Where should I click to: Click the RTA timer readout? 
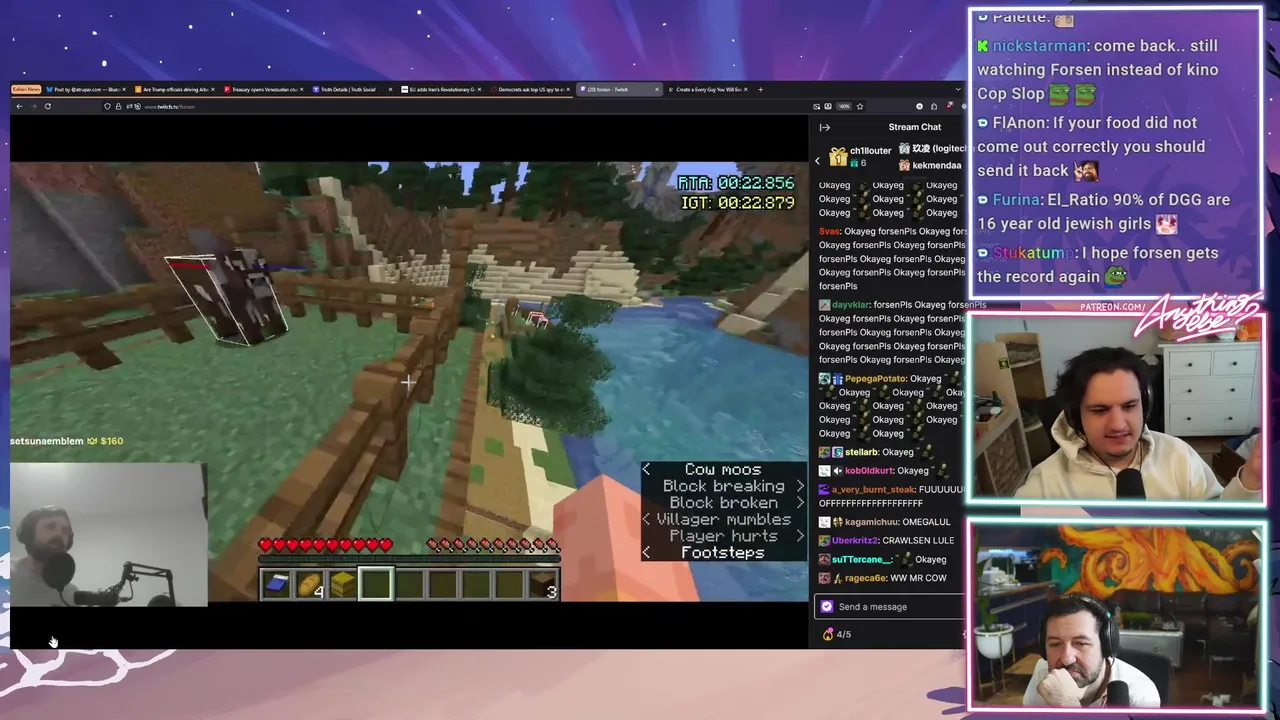tap(736, 183)
